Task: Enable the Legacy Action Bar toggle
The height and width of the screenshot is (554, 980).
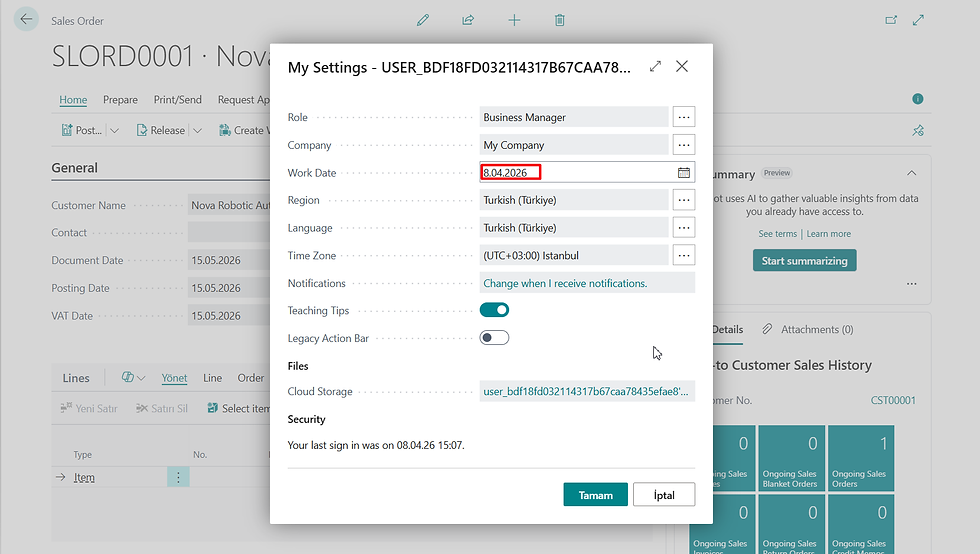Action: (x=495, y=338)
